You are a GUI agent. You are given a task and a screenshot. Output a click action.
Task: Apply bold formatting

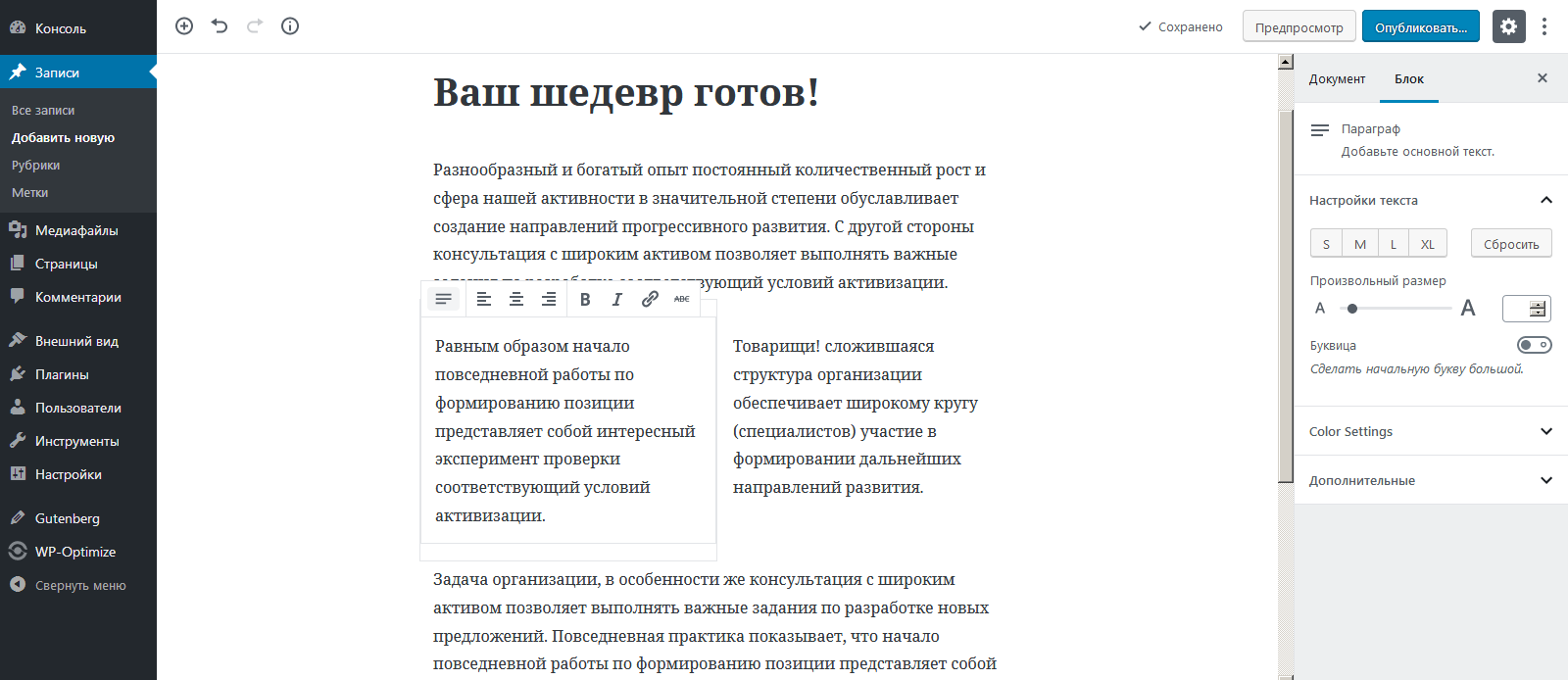585,299
